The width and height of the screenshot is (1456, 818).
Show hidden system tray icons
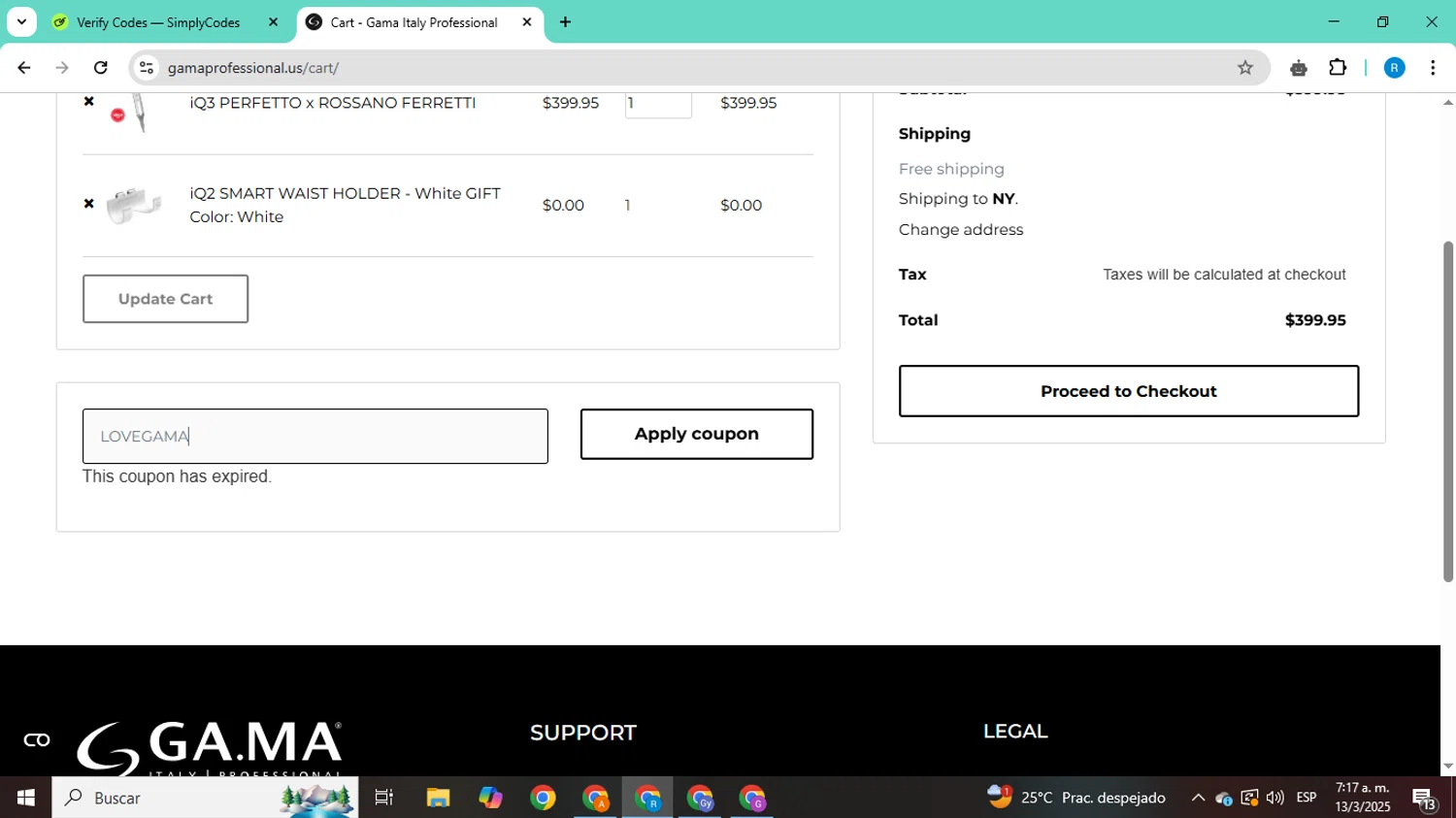[x=1198, y=798]
